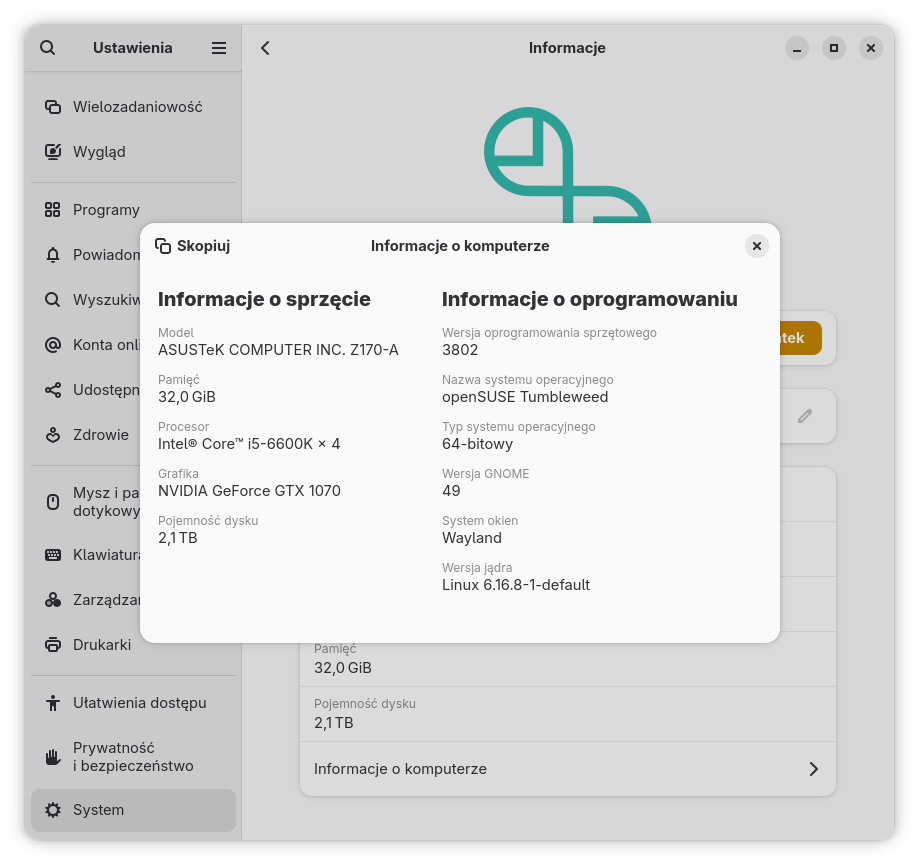The height and width of the screenshot is (865, 919).
Task: Open Prywatność i bezpieczeństwo settings
Action: 133,757
